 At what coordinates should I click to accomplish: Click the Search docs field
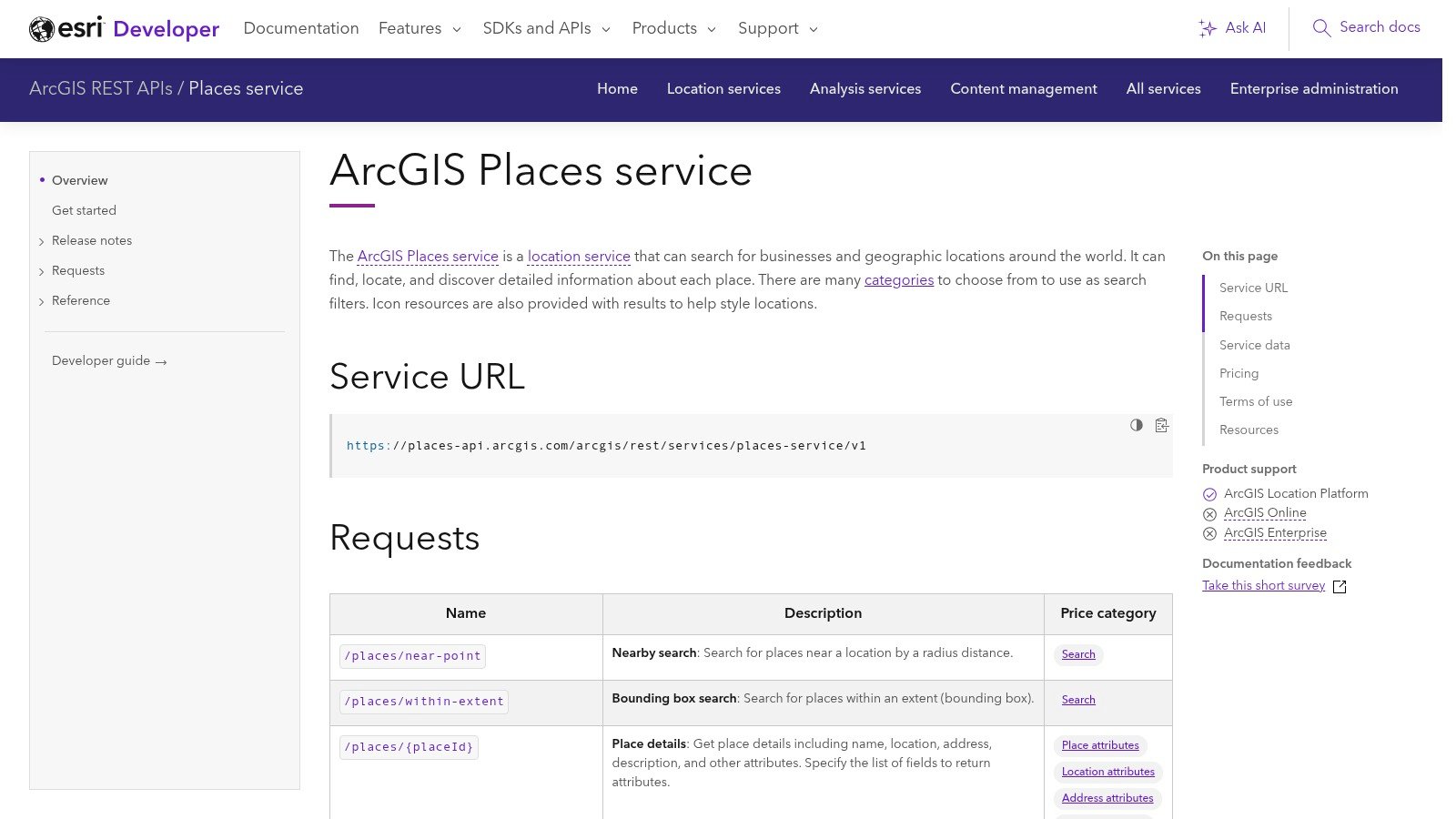(x=1366, y=28)
